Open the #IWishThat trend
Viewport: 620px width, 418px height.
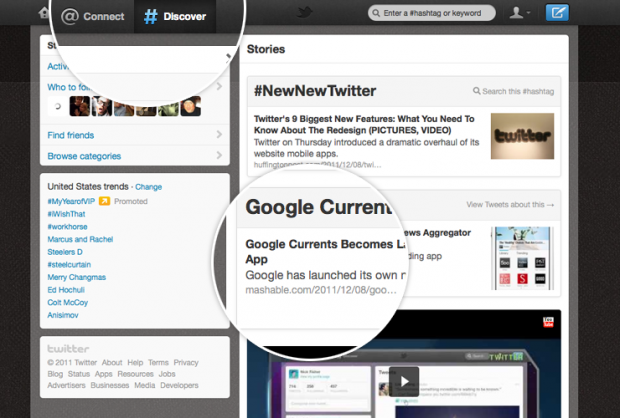point(66,214)
